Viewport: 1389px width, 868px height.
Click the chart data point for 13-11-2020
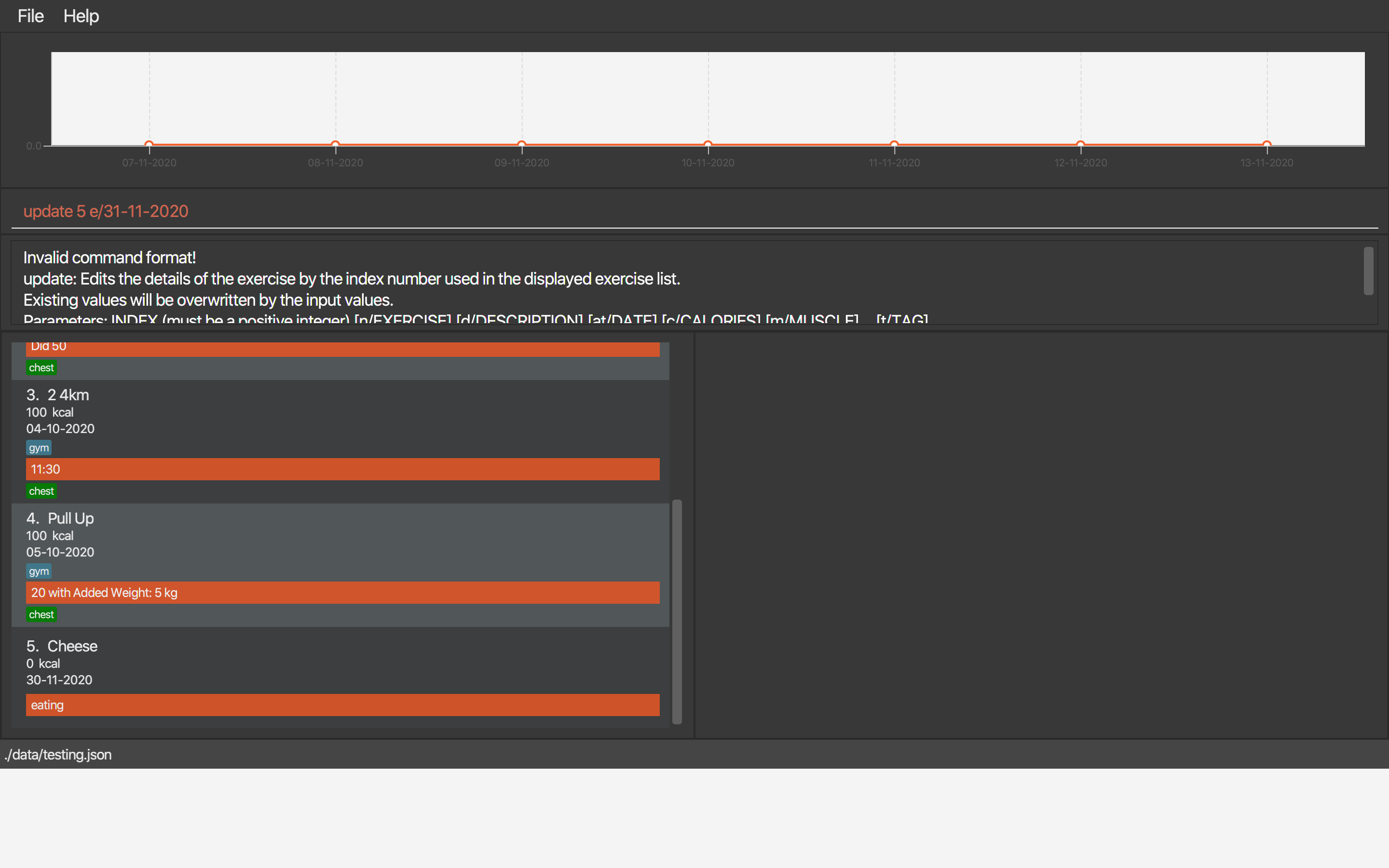[x=1267, y=144]
